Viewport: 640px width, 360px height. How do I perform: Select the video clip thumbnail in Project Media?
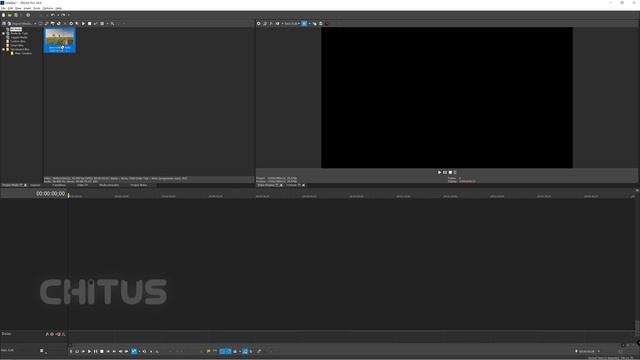pyautogui.click(x=60, y=40)
